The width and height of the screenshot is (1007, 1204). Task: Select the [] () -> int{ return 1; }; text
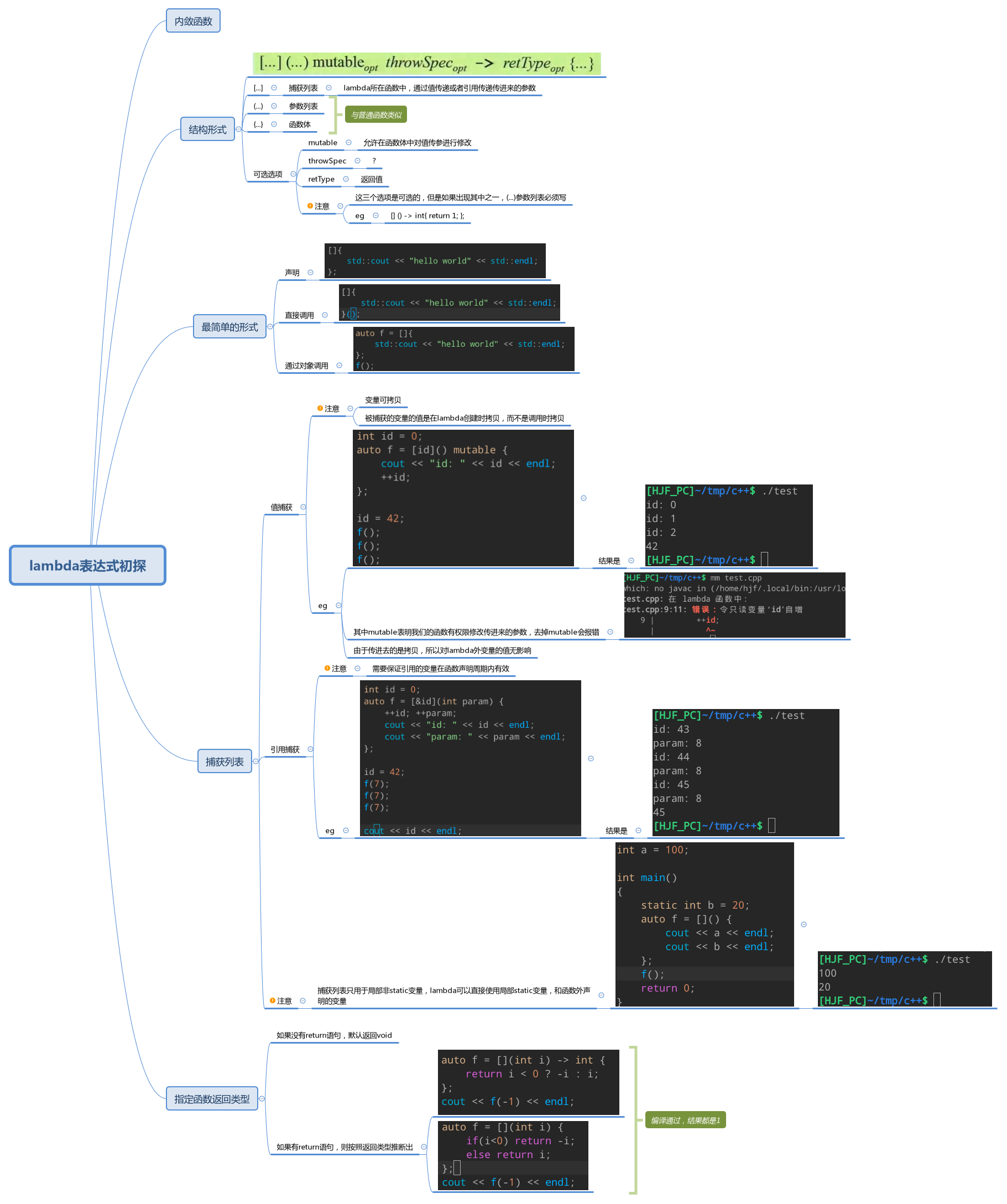427,216
